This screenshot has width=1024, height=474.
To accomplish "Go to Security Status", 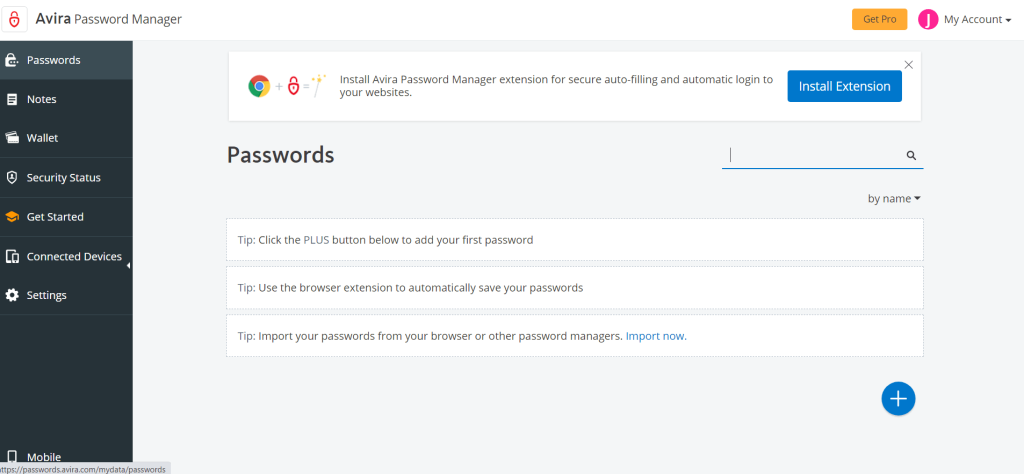I will tap(66, 178).
